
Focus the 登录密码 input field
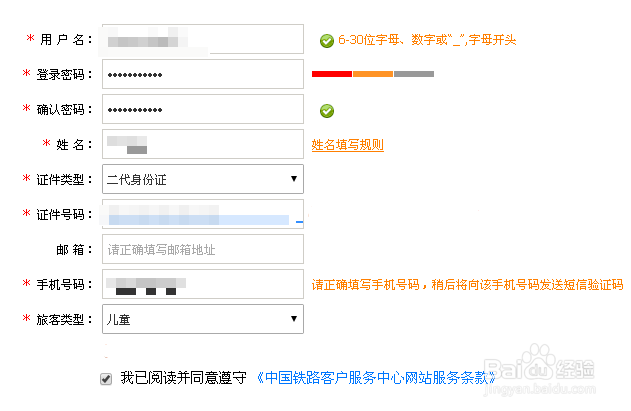203,74
